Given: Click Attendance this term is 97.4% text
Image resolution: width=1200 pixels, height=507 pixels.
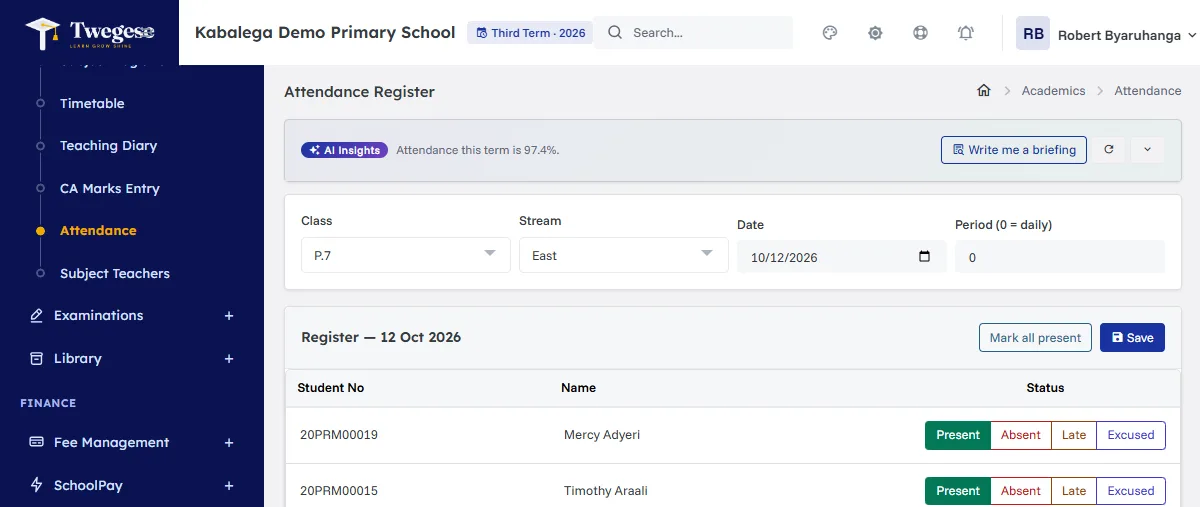Looking at the screenshot, I should pyautogui.click(x=478, y=150).
